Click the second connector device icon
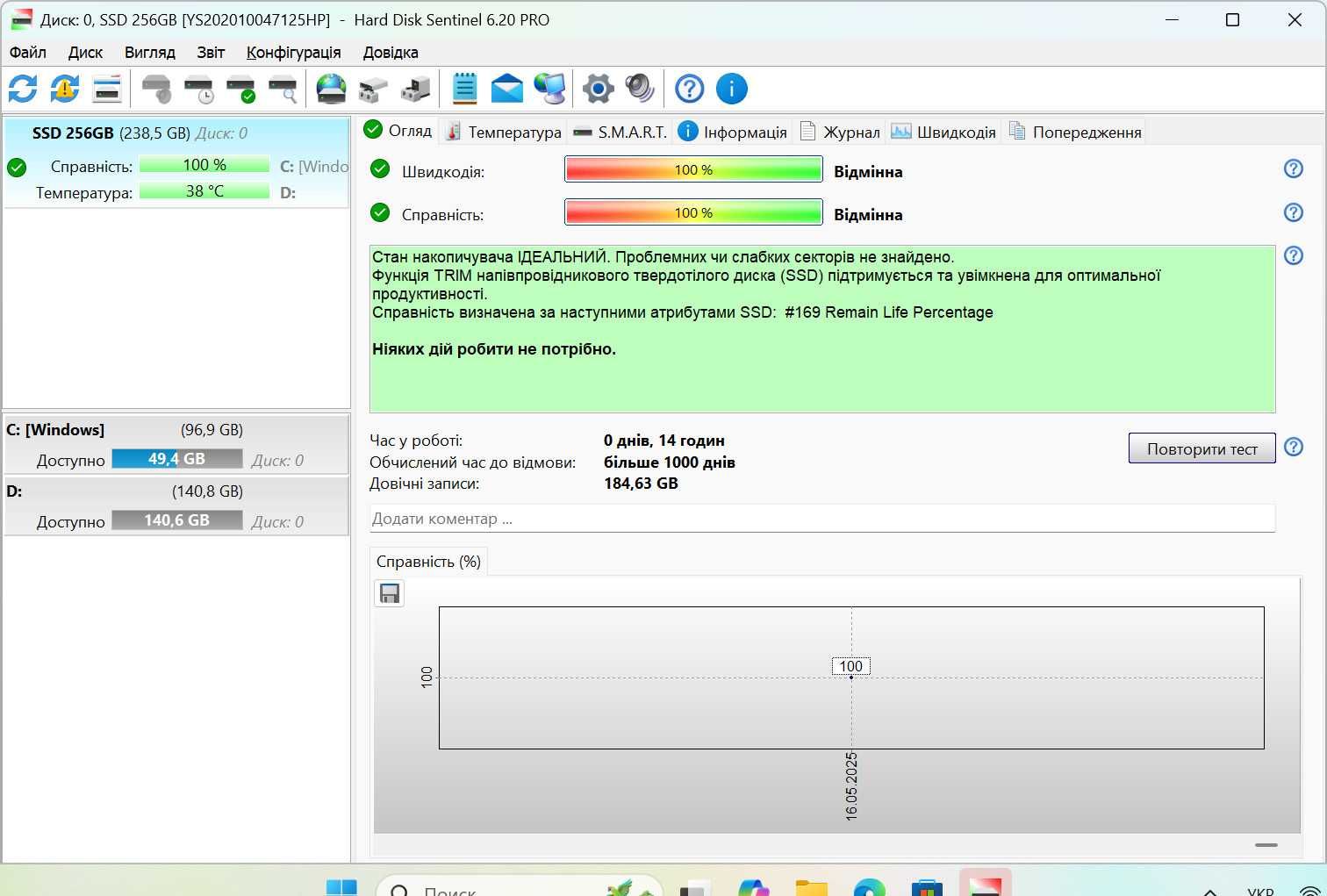Viewport: 1327px width, 896px height. 415,89
